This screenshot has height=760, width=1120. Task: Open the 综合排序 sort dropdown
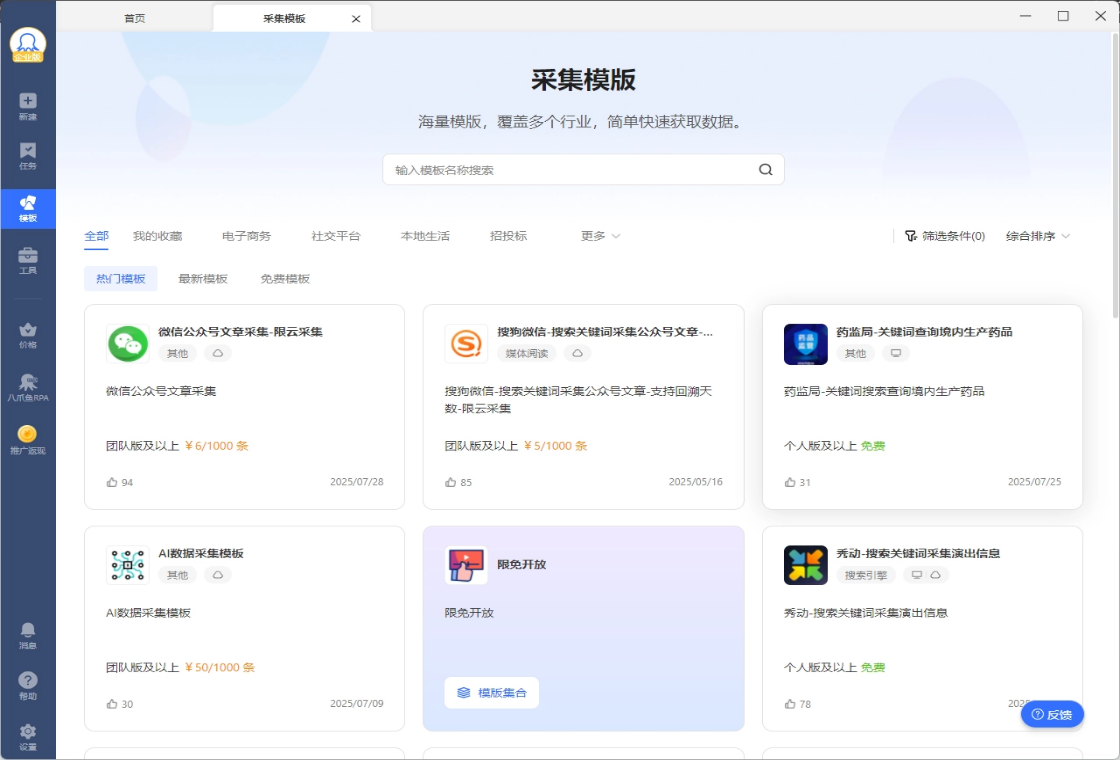(x=1038, y=236)
